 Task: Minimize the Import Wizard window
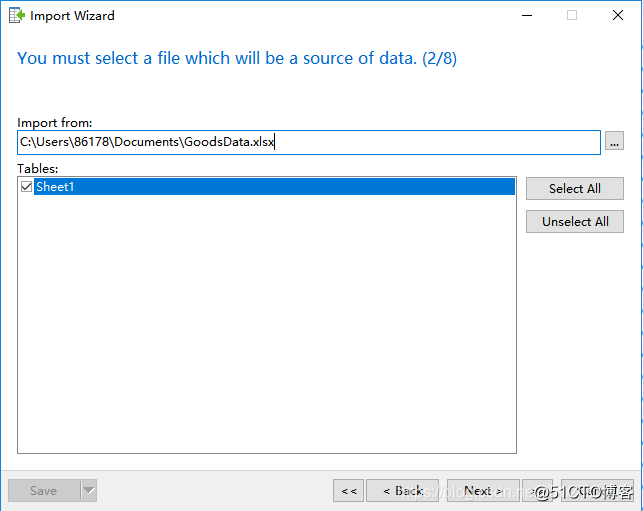click(x=527, y=16)
